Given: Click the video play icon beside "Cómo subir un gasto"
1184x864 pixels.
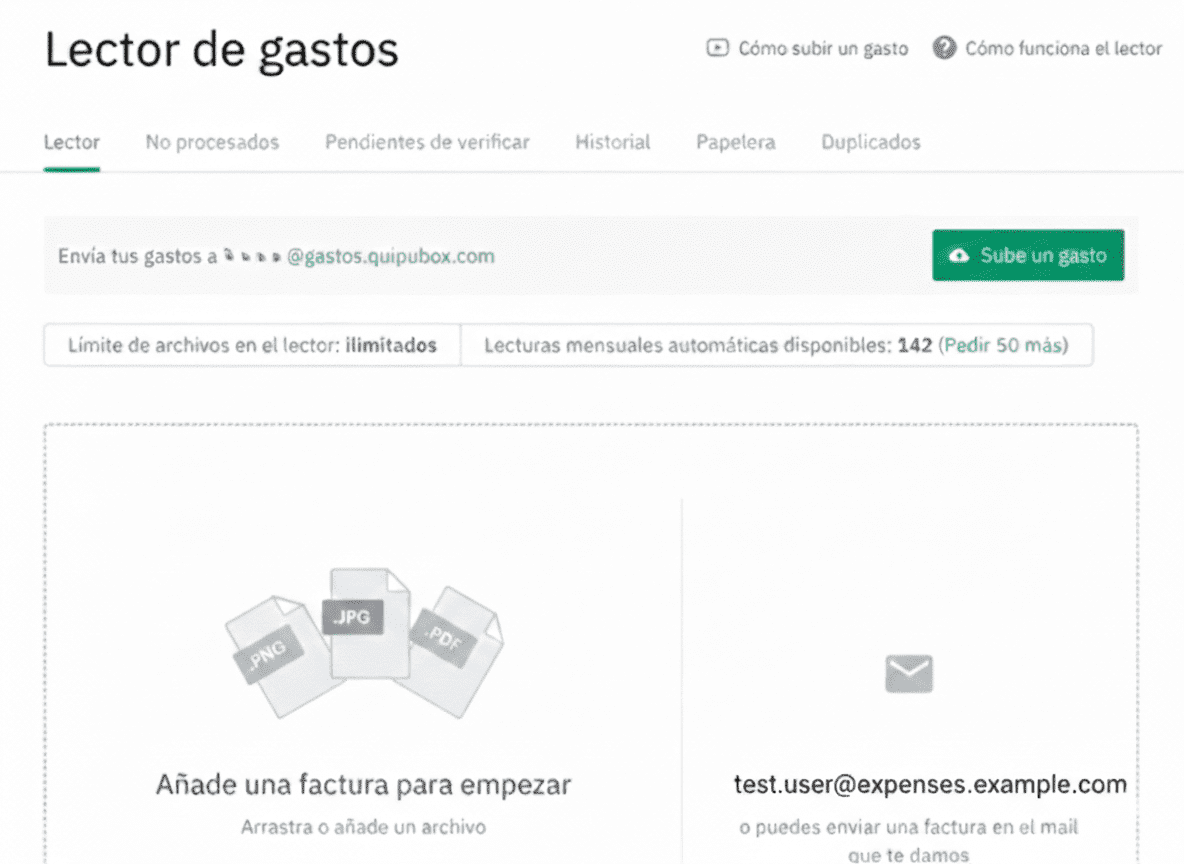Looking at the screenshot, I should (717, 47).
